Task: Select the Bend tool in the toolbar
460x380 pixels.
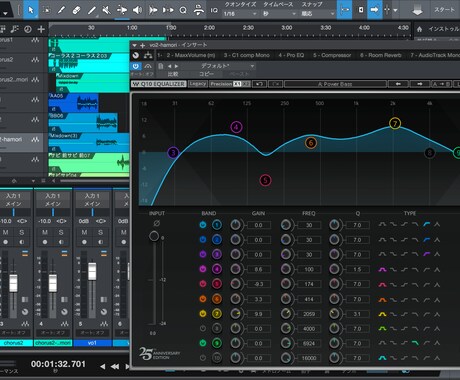Action: (122, 10)
